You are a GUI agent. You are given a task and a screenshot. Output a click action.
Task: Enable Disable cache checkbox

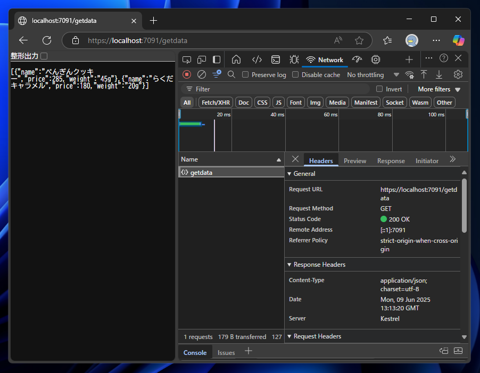(295, 75)
